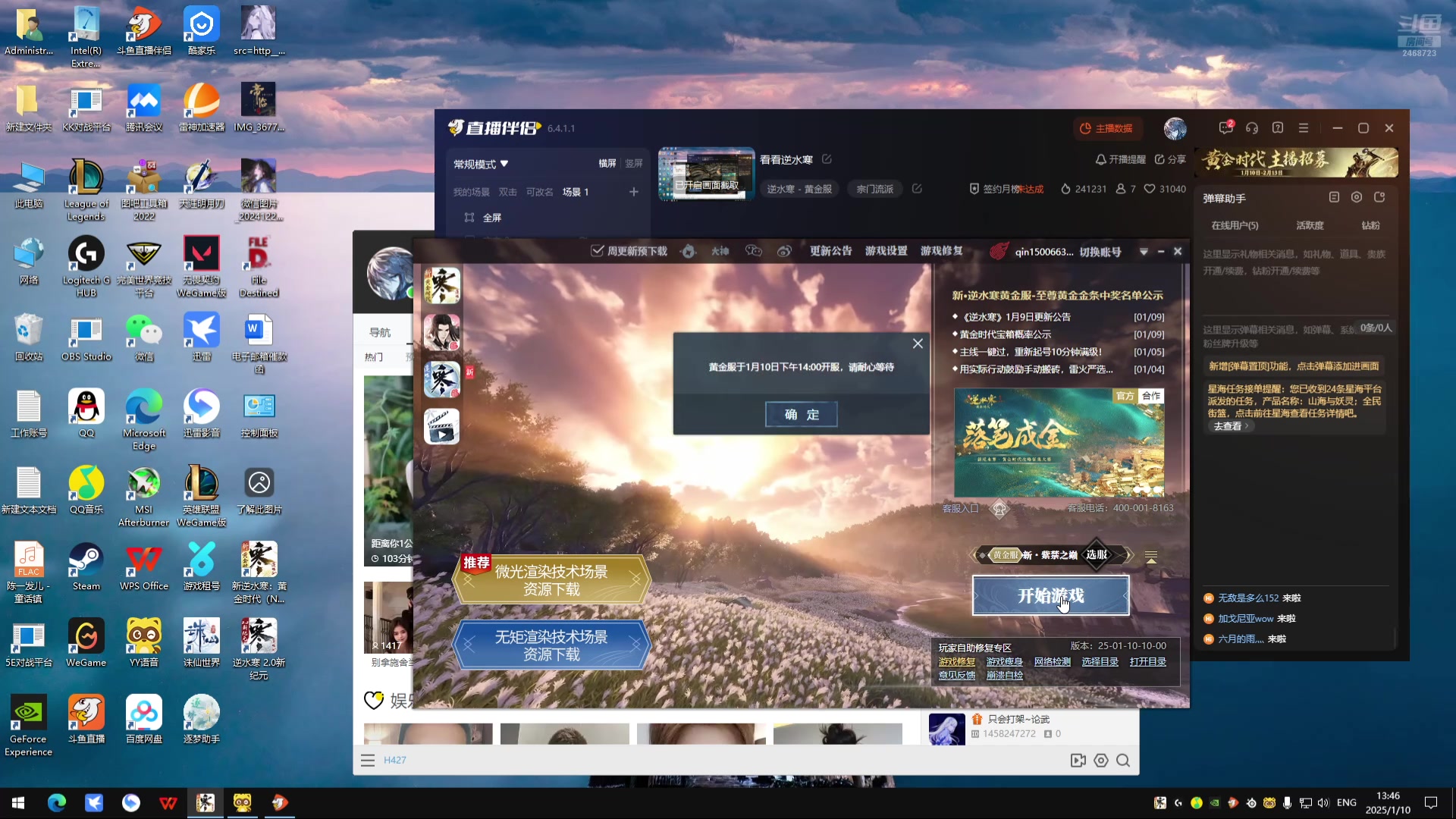The height and width of the screenshot is (819, 1456).
Task: Switch to the 合作 banner tab
Action: click(x=1151, y=396)
